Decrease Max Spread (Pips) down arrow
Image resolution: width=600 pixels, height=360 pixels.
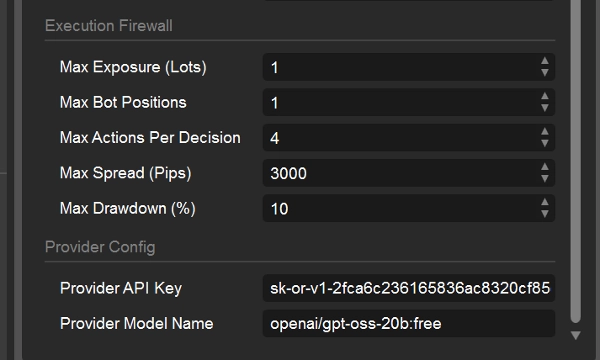click(x=545, y=178)
